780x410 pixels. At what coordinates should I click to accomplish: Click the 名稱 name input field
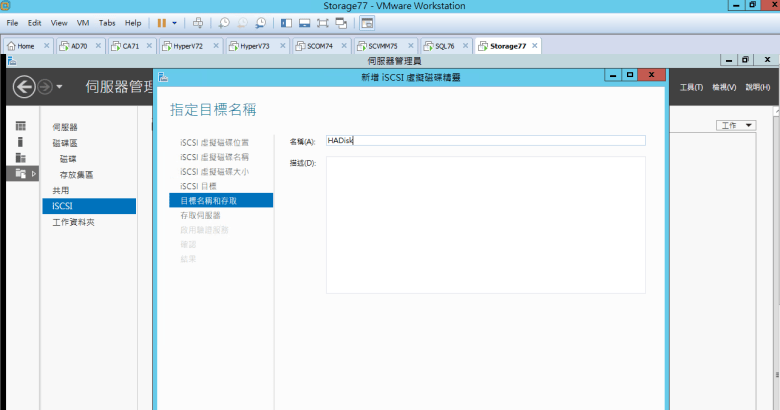(x=485, y=141)
